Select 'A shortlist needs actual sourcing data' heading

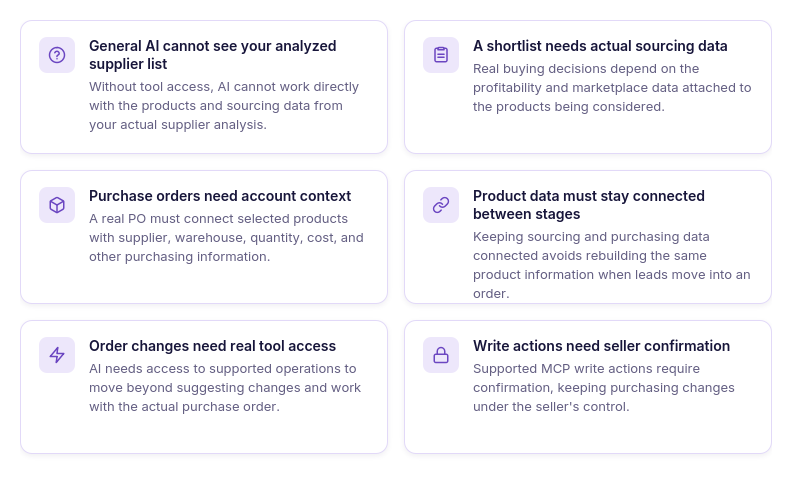tap(600, 46)
